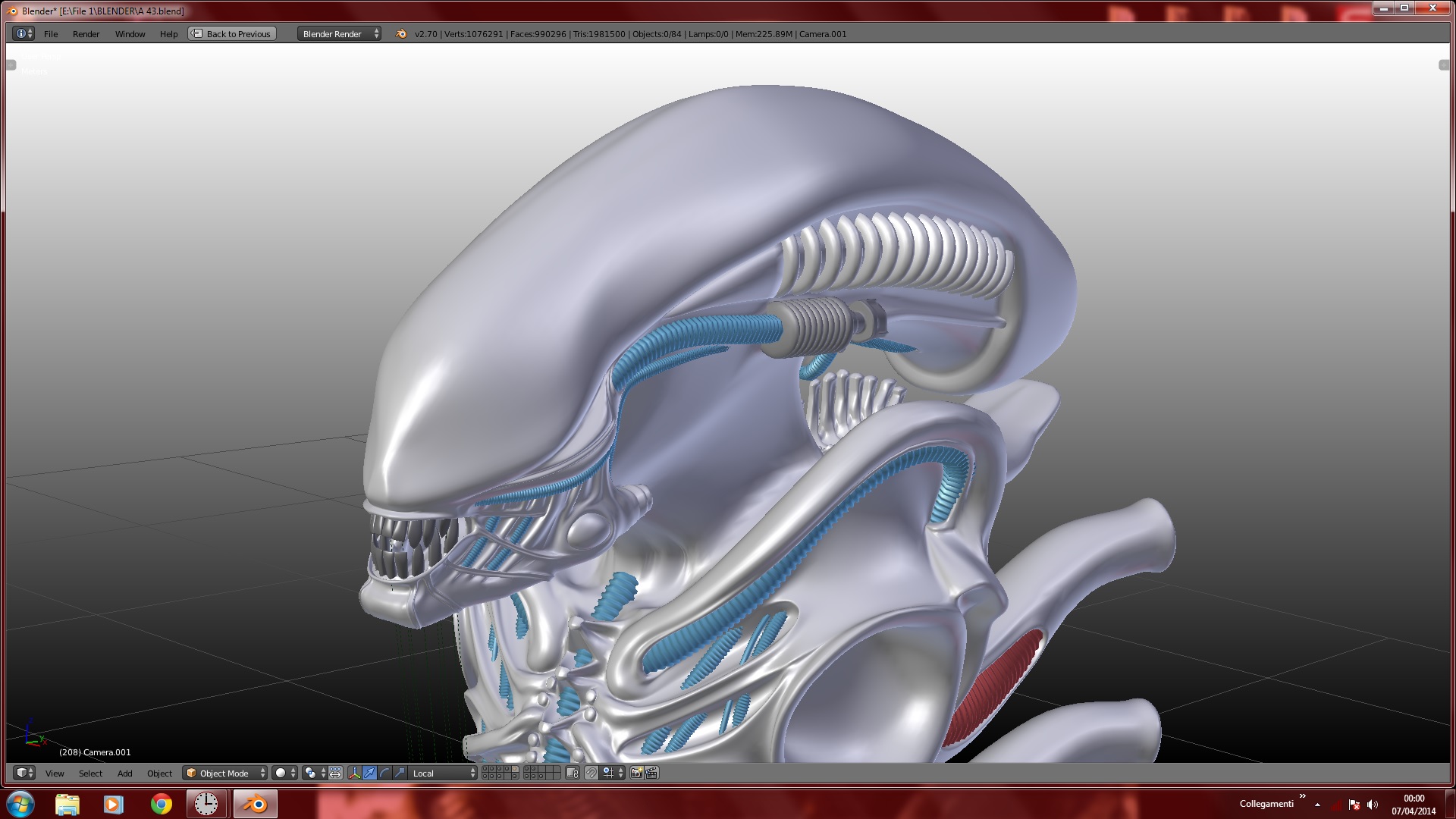Open the Object Mode dropdown
This screenshot has height=819, width=1456.
click(224, 773)
